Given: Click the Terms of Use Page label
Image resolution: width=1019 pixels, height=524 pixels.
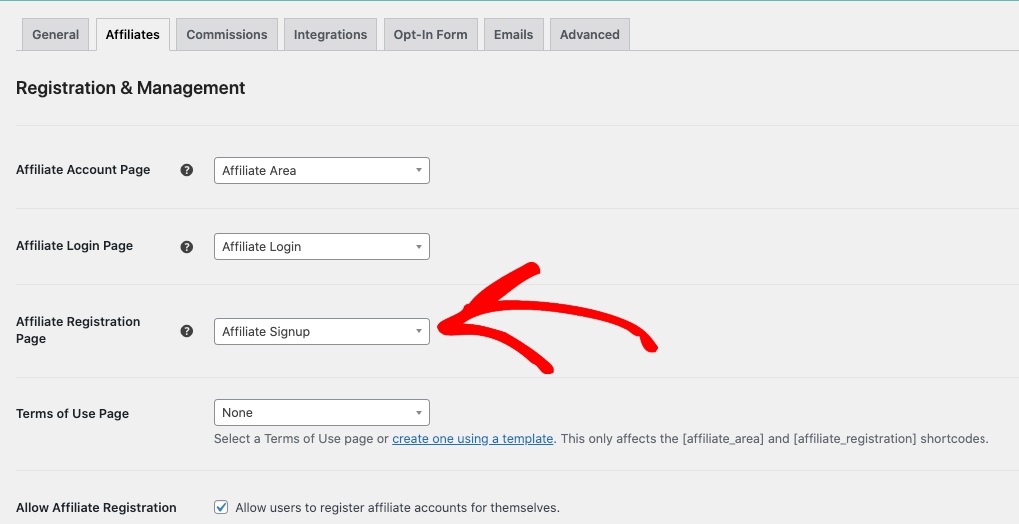Looking at the screenshot, I should [x=72, y=413].
